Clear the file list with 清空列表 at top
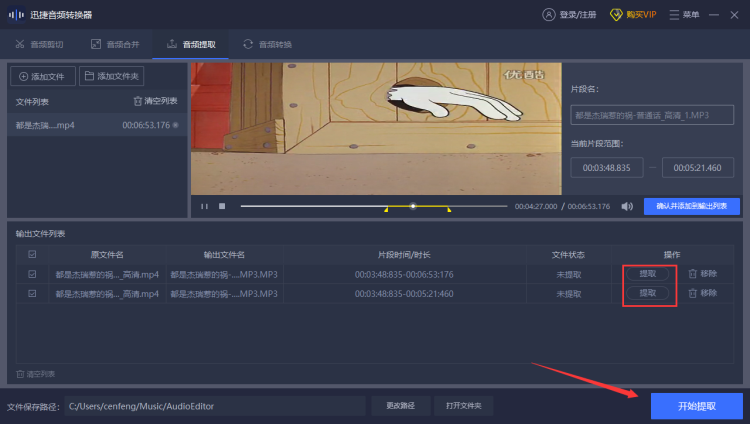Screen dimensions: 750x424 point(155,101)
